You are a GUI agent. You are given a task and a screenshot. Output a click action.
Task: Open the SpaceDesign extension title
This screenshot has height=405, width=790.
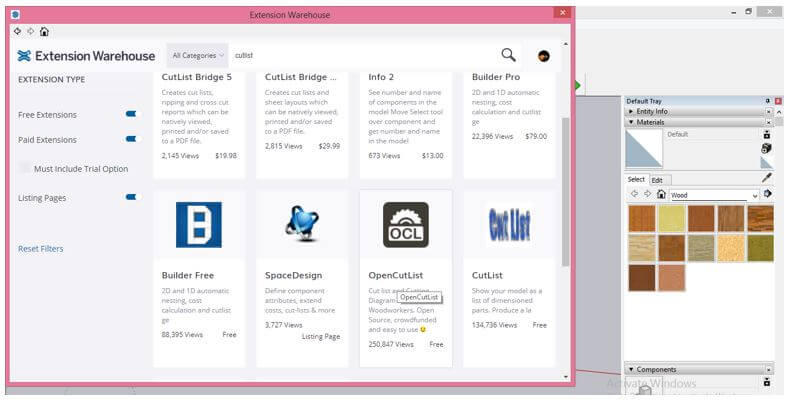(293, 275)
